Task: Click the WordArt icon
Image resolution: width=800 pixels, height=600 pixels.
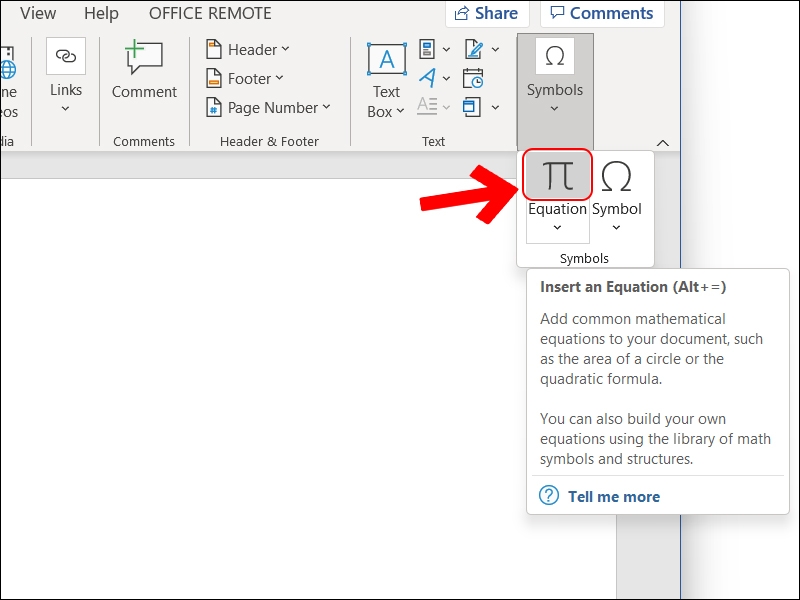Action: coord(427,78)
